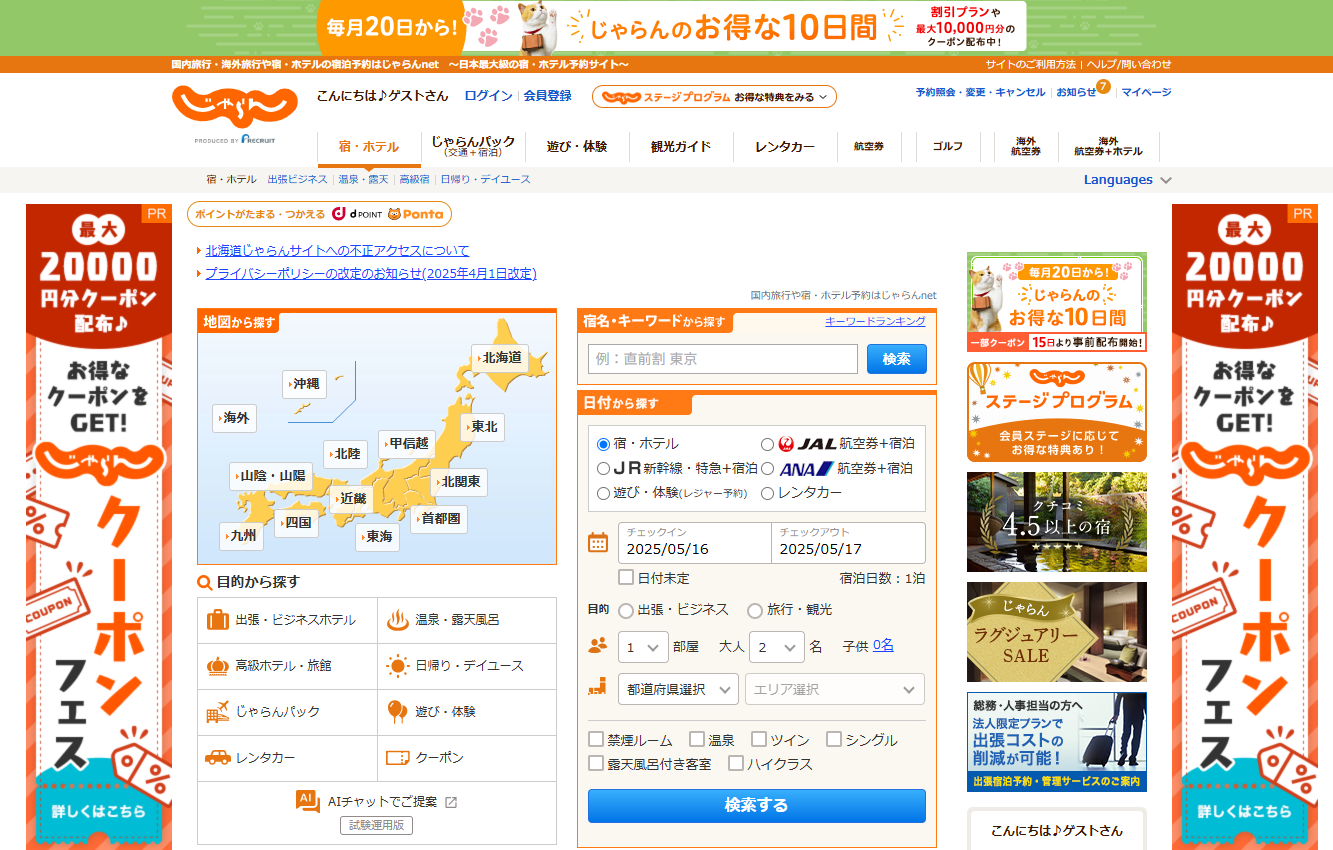The height and width of the screenshot is (850, 1333).
Task: Check the ハイクラス checkbox
Action: pyautogui.click(x=736, y=763)
